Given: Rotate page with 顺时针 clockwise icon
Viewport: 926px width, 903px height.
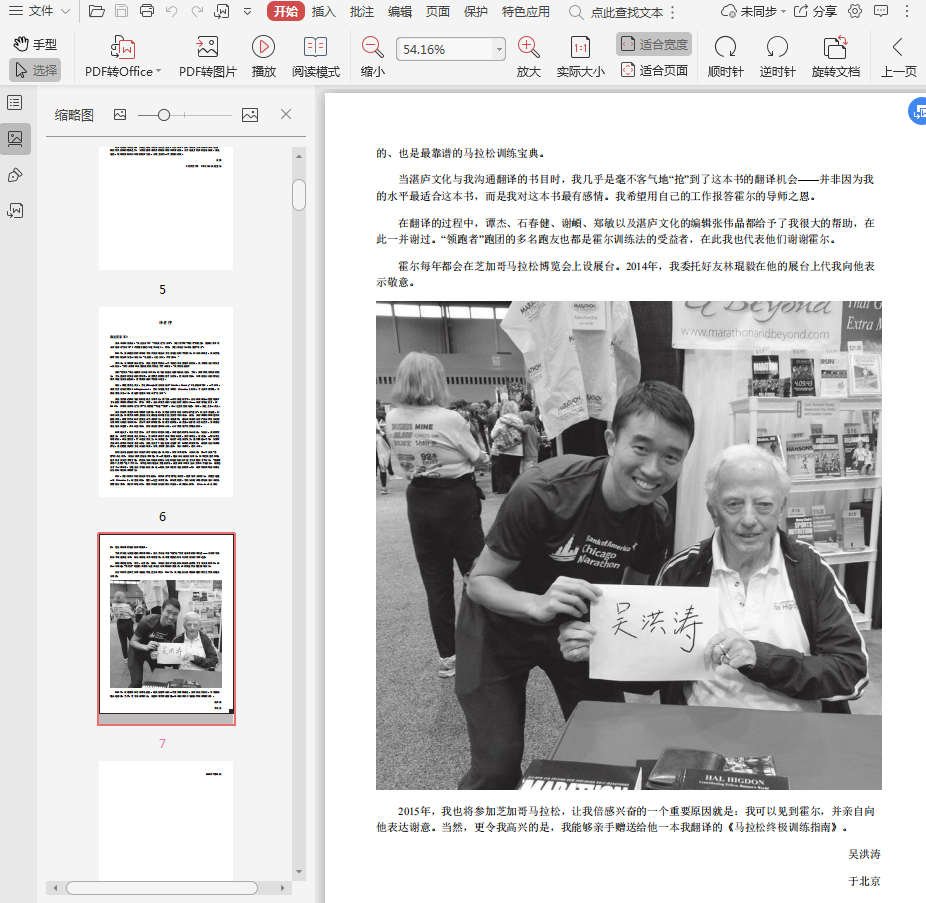Looking at the screenshot, I should (725, 48).
